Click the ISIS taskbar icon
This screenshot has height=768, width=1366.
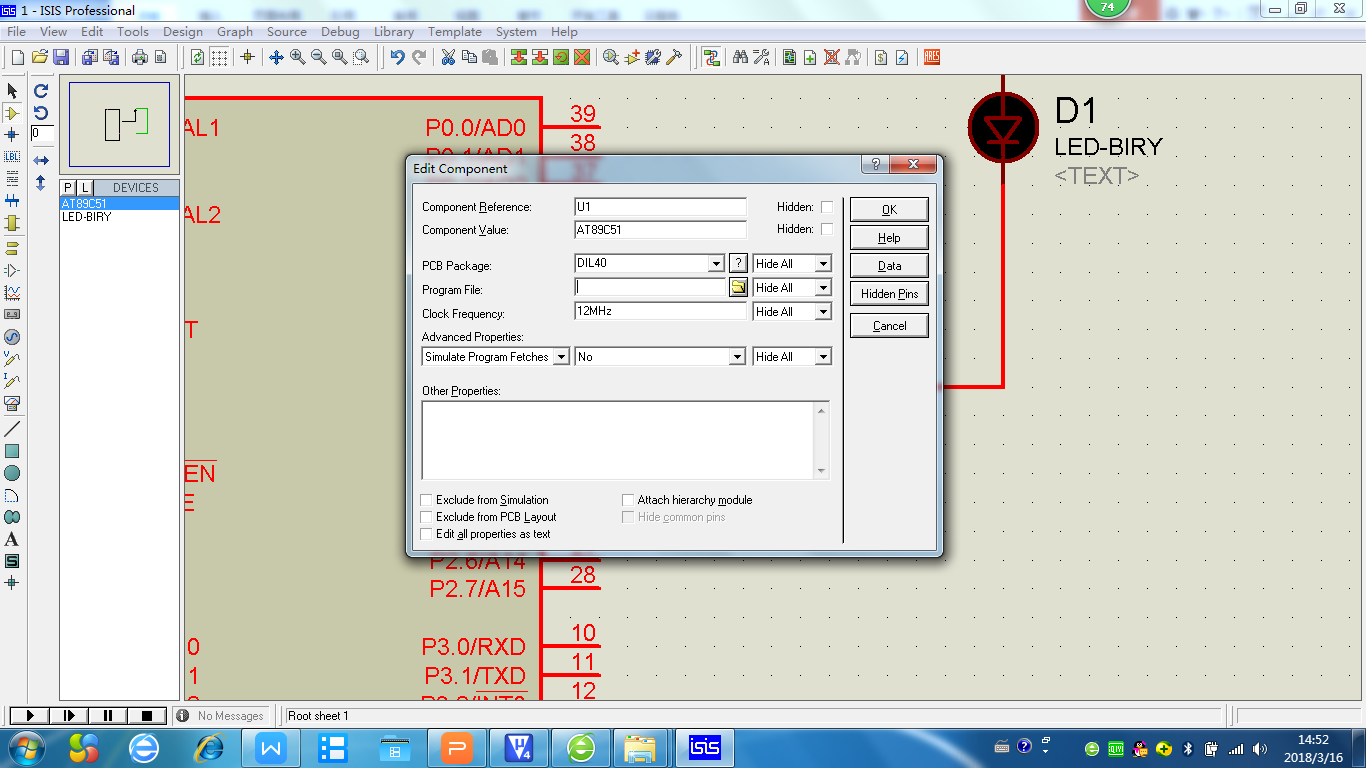pos(703,747)
